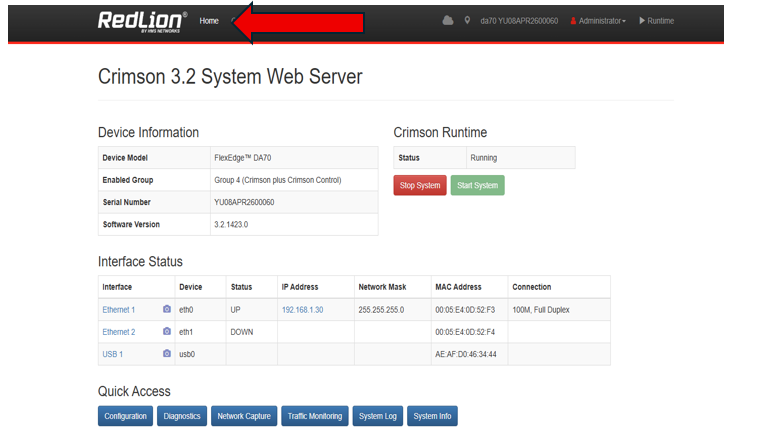Select the Group 4 enabled group value
Image resolution: width=758 pixels, height=434 pixels.
coord(277,180)
